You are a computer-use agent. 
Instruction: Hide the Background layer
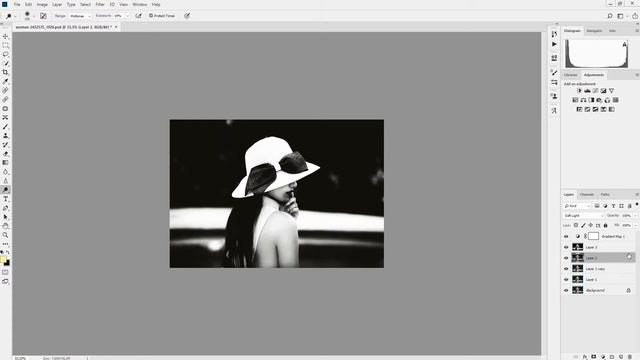[566, 290]
